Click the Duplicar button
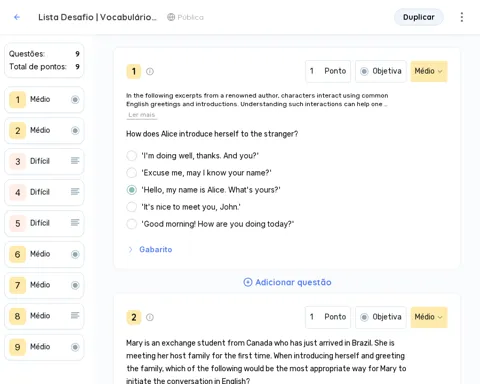The width and height of the screenshot is (480, 384). pos(419,17)
